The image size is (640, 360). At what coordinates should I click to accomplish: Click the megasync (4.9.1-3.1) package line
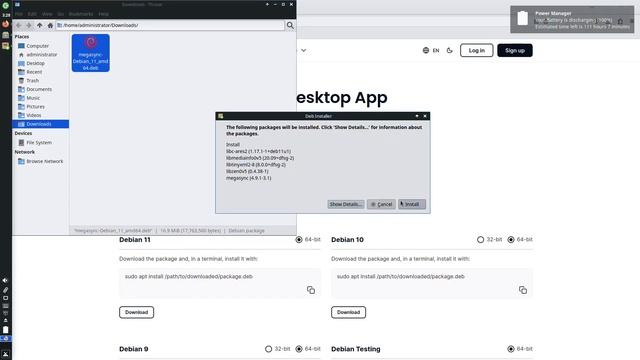point(249,178)
